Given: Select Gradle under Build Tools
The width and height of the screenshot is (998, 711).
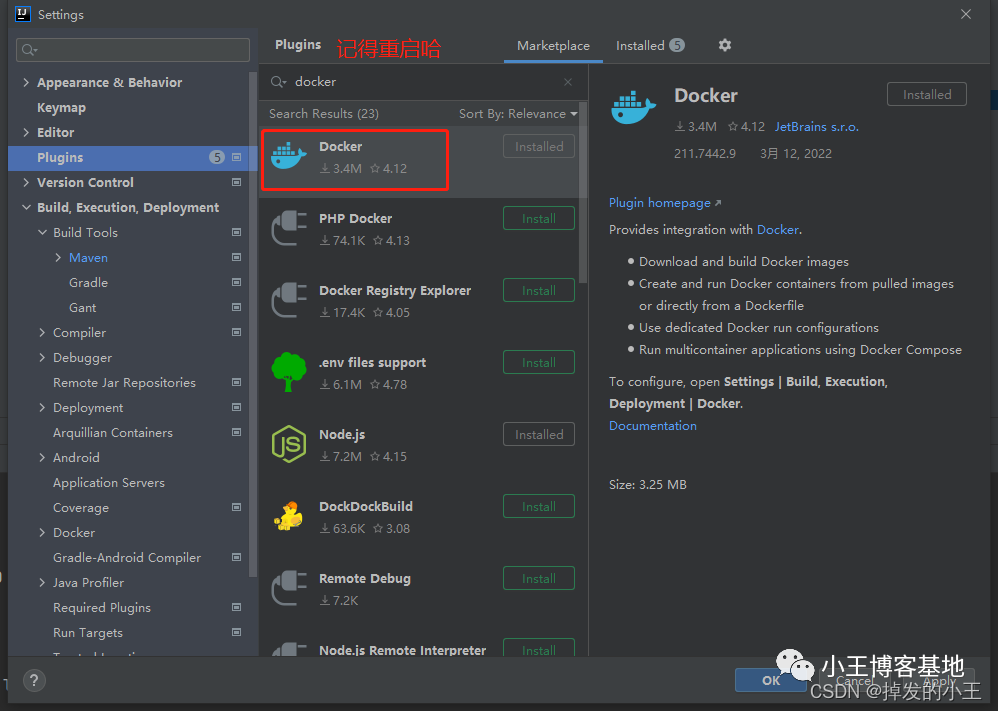Looking at the screenshot, I should pos(88,283).
